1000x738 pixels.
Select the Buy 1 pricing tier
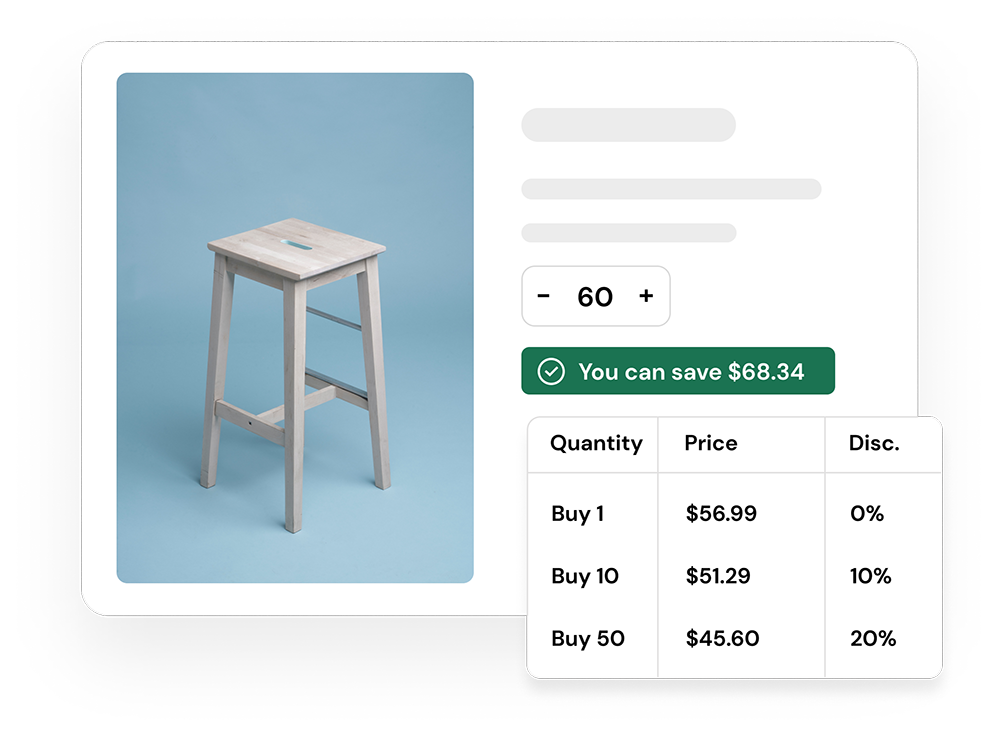[x=578, y=514]
